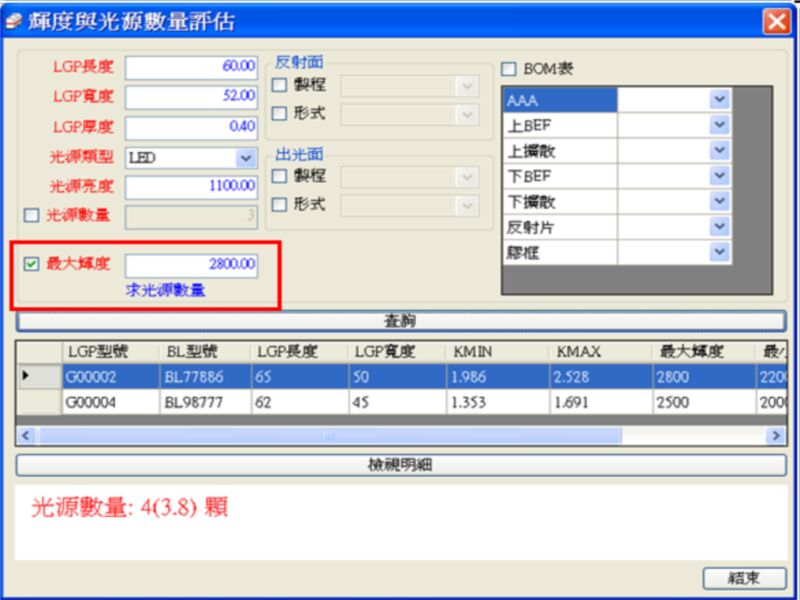
Task: Open the 光源類型 LED dropdown
Action: tap(246, 158)
